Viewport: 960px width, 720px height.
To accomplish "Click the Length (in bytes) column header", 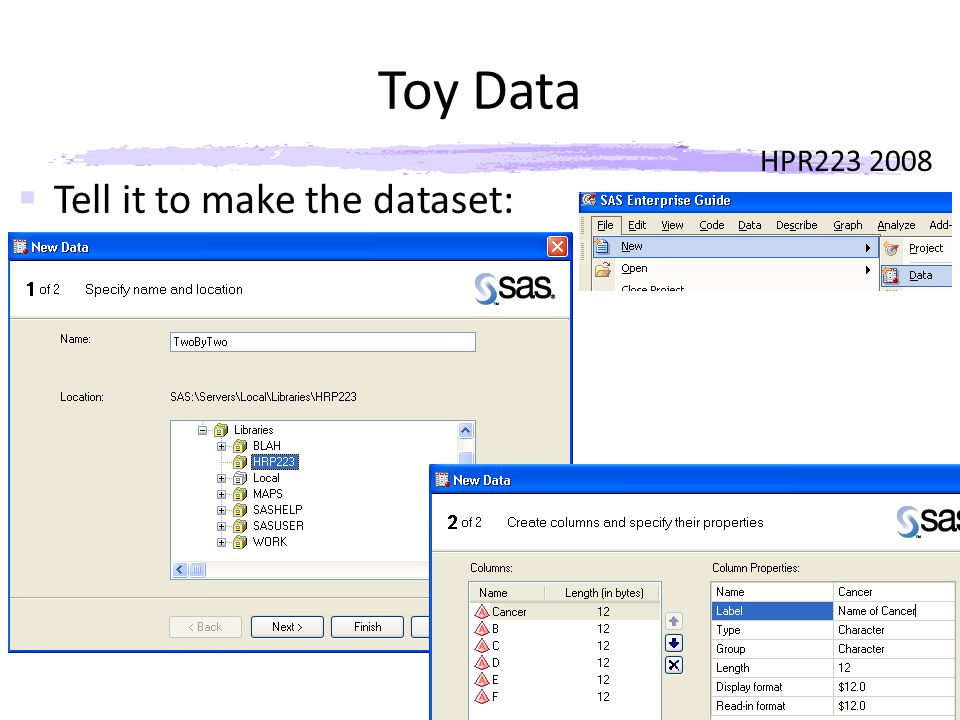I will (603, 593).
